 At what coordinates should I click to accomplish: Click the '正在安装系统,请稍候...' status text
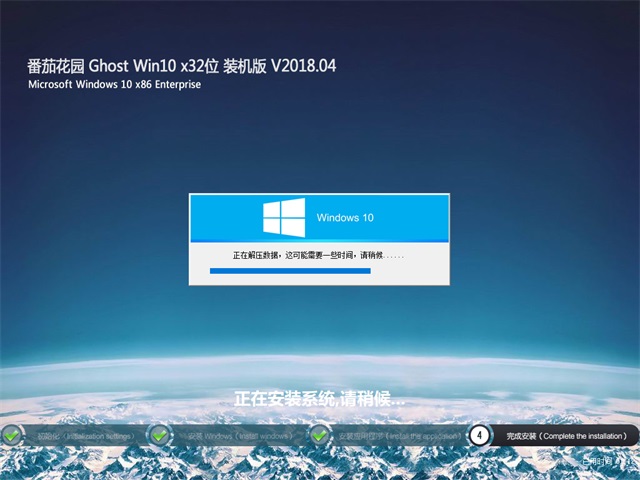320,398
